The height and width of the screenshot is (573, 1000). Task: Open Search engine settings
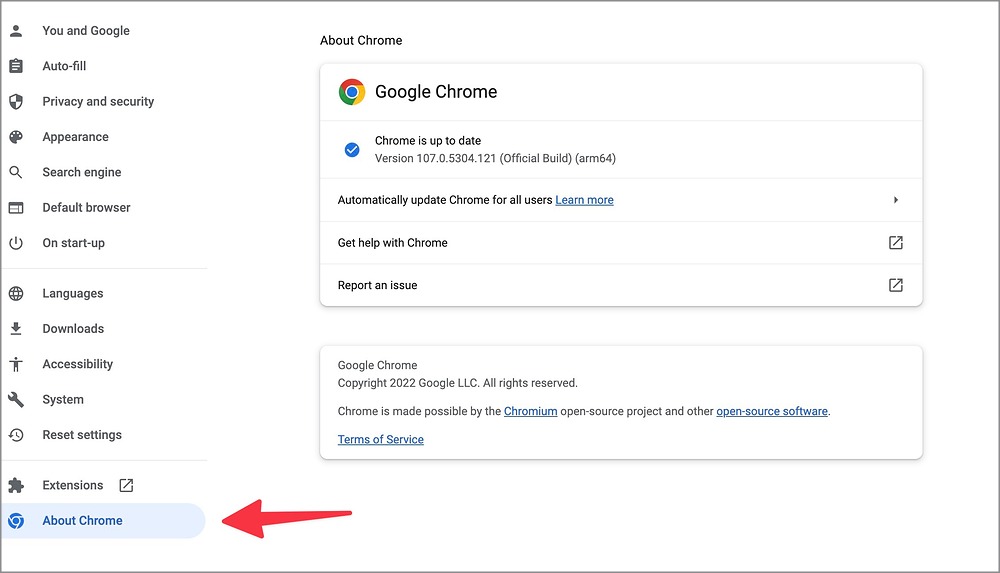(x=82, y=172)
